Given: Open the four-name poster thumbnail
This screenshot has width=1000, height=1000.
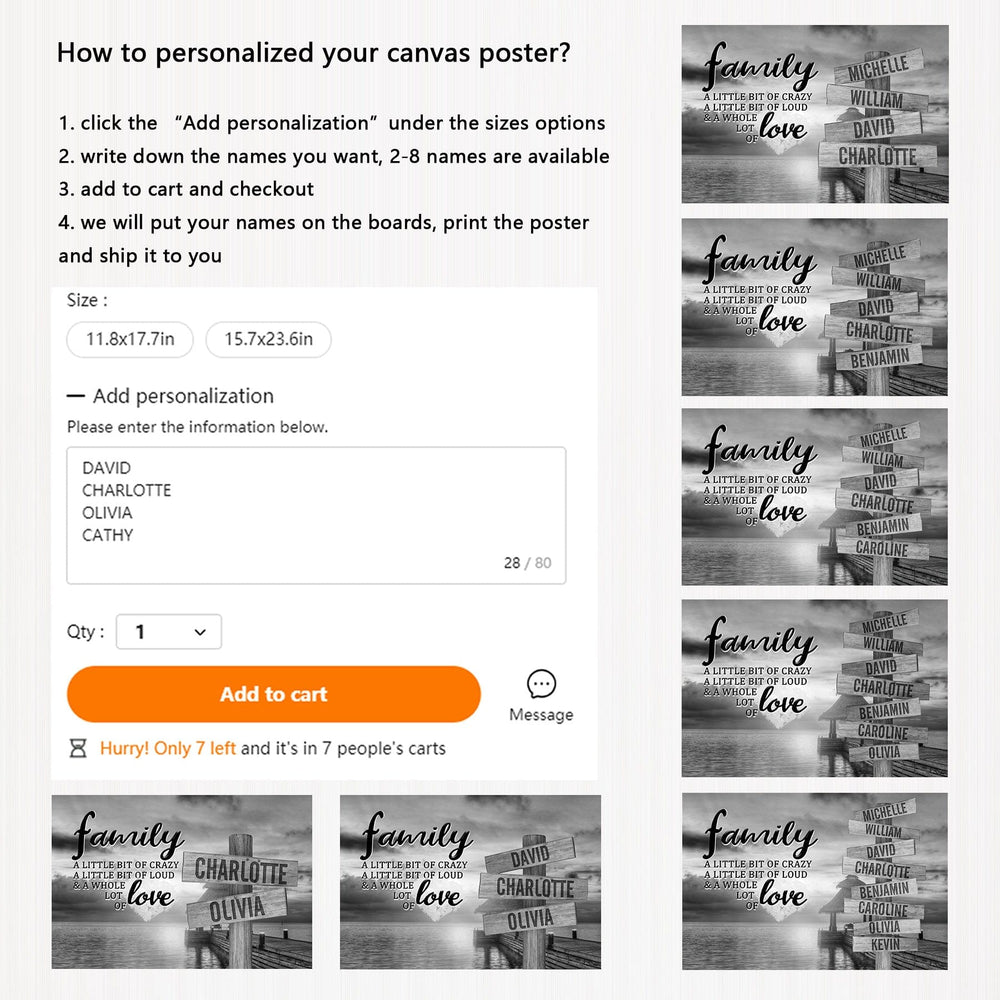Looking at the screenshot, I should [x=814, y=114].
